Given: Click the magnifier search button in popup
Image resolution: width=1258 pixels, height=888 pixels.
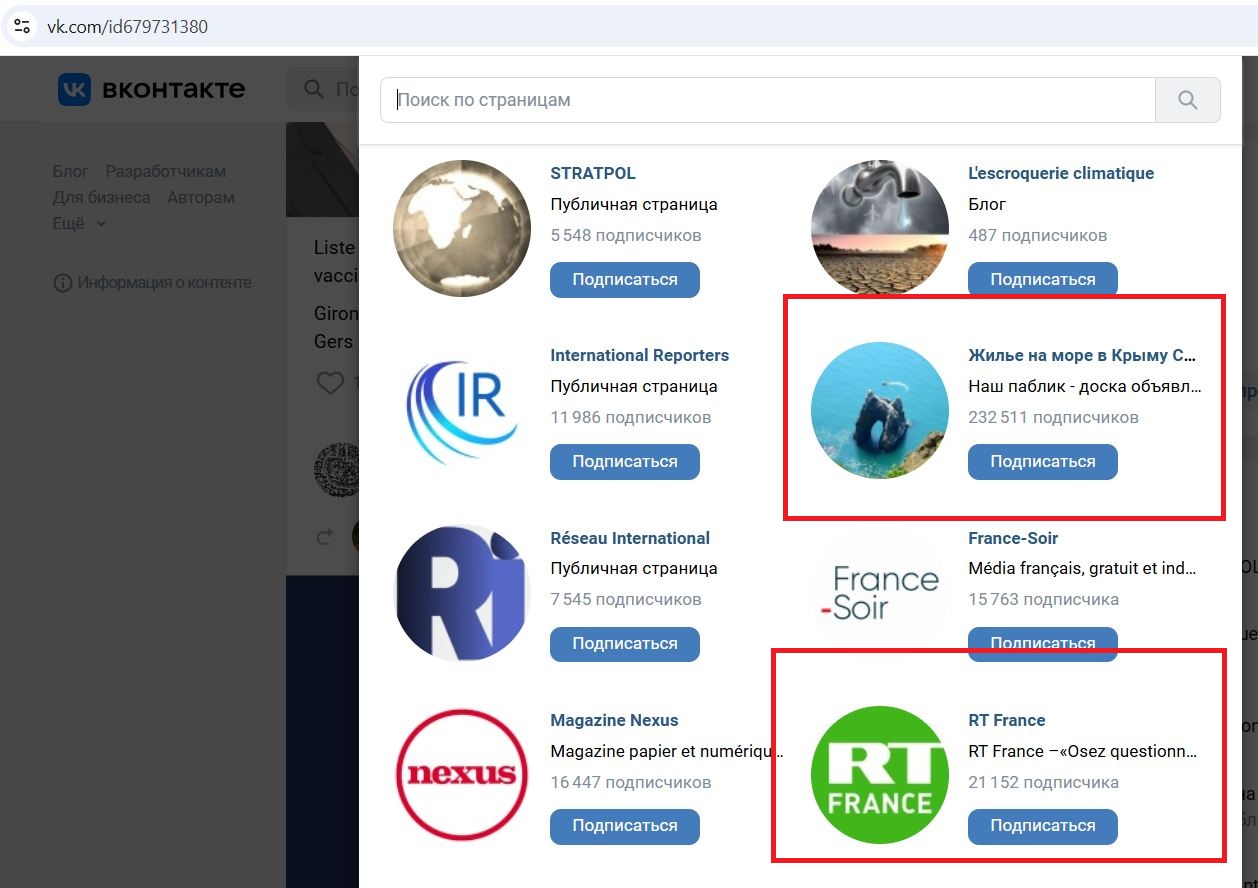Looking at the screenshot, I should tap(1187, 100).
